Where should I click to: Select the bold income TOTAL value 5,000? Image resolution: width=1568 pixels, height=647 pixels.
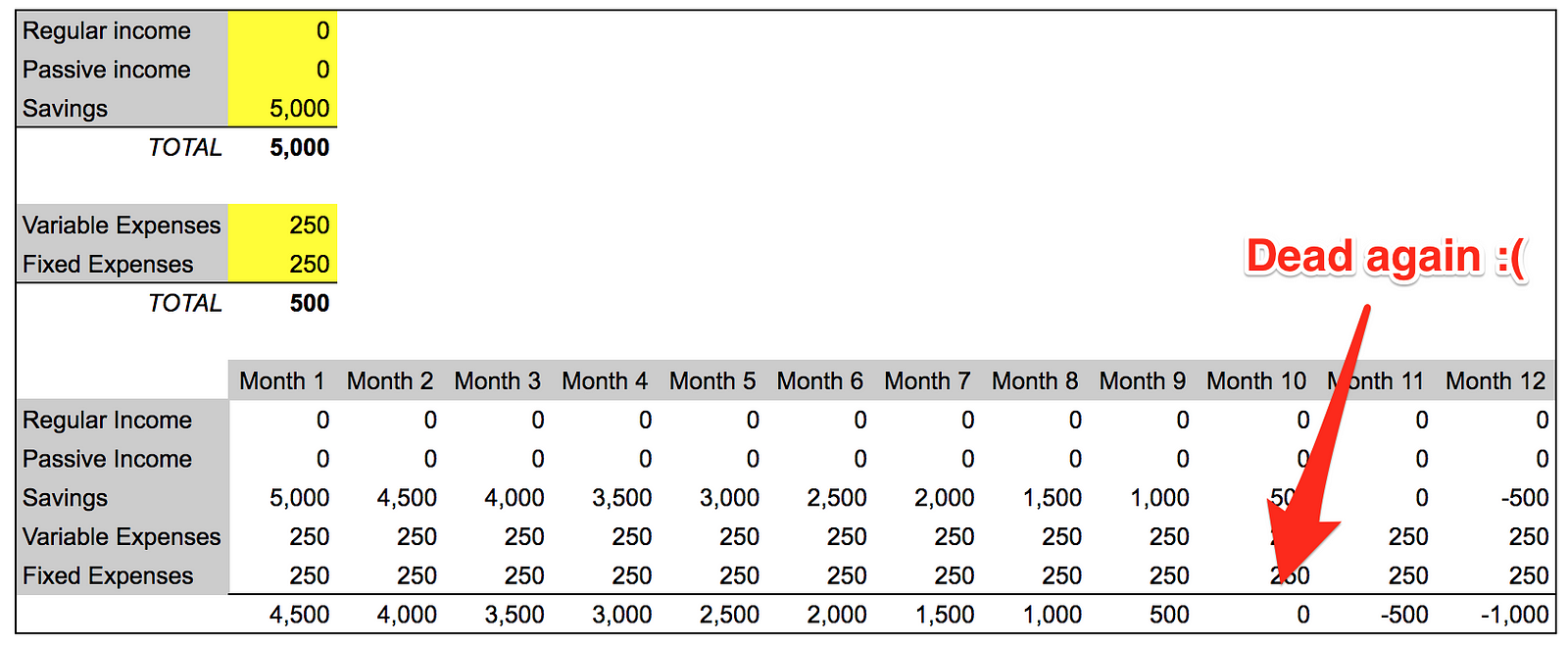click(299, 148)
